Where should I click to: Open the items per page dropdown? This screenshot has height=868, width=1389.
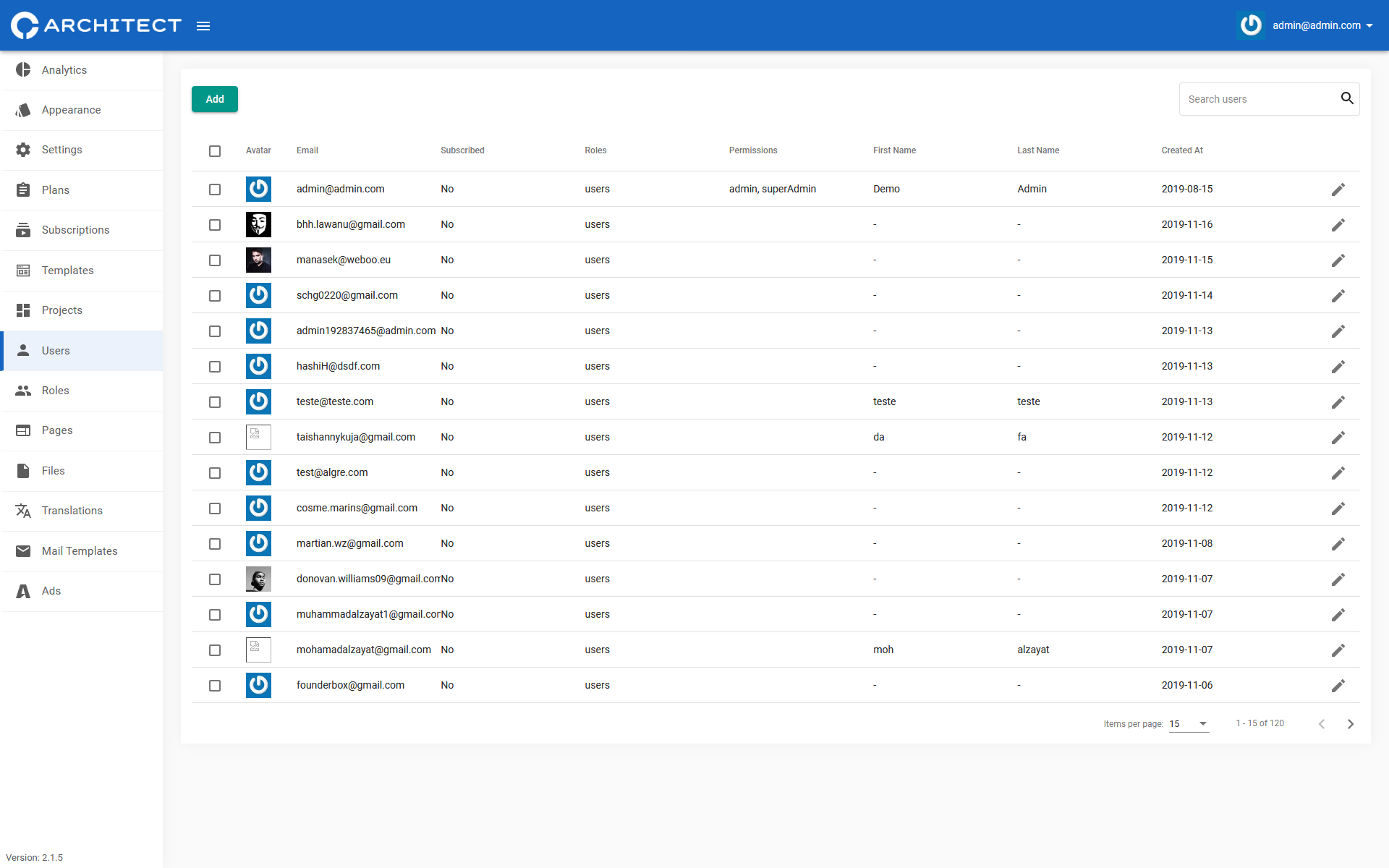(1189, 723)
